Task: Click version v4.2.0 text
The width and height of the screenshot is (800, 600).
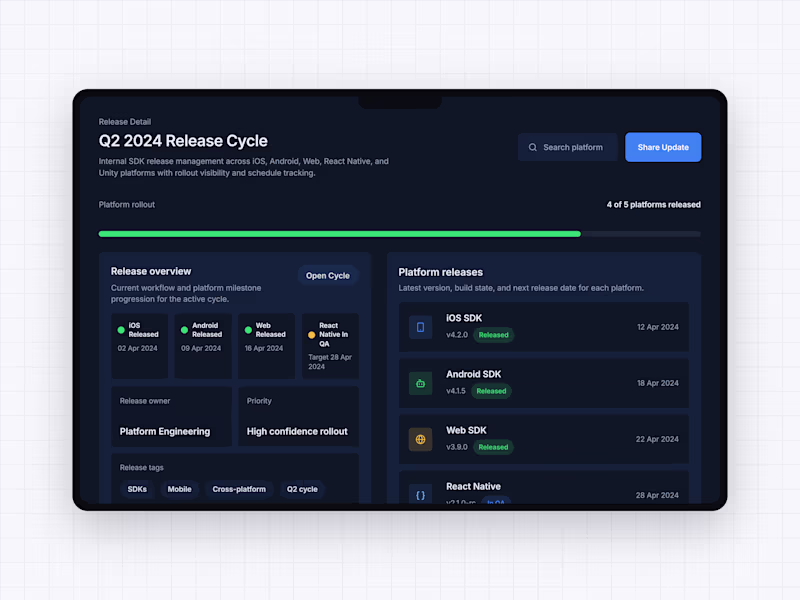Action: coord(457,335)
